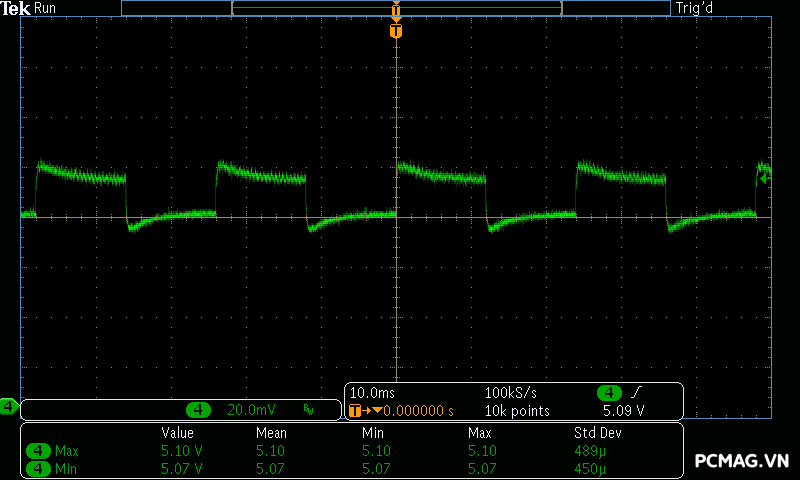800x480 pixels.
Task: Click the record overview bar at top
Action: (396, 8)
